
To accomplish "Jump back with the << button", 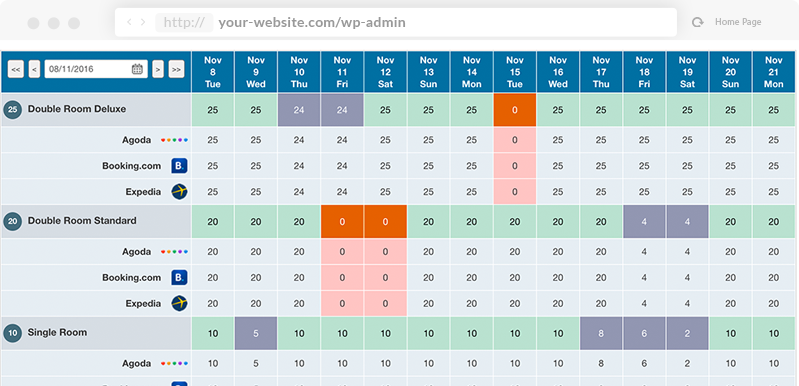I will click(x=16, y=69).
